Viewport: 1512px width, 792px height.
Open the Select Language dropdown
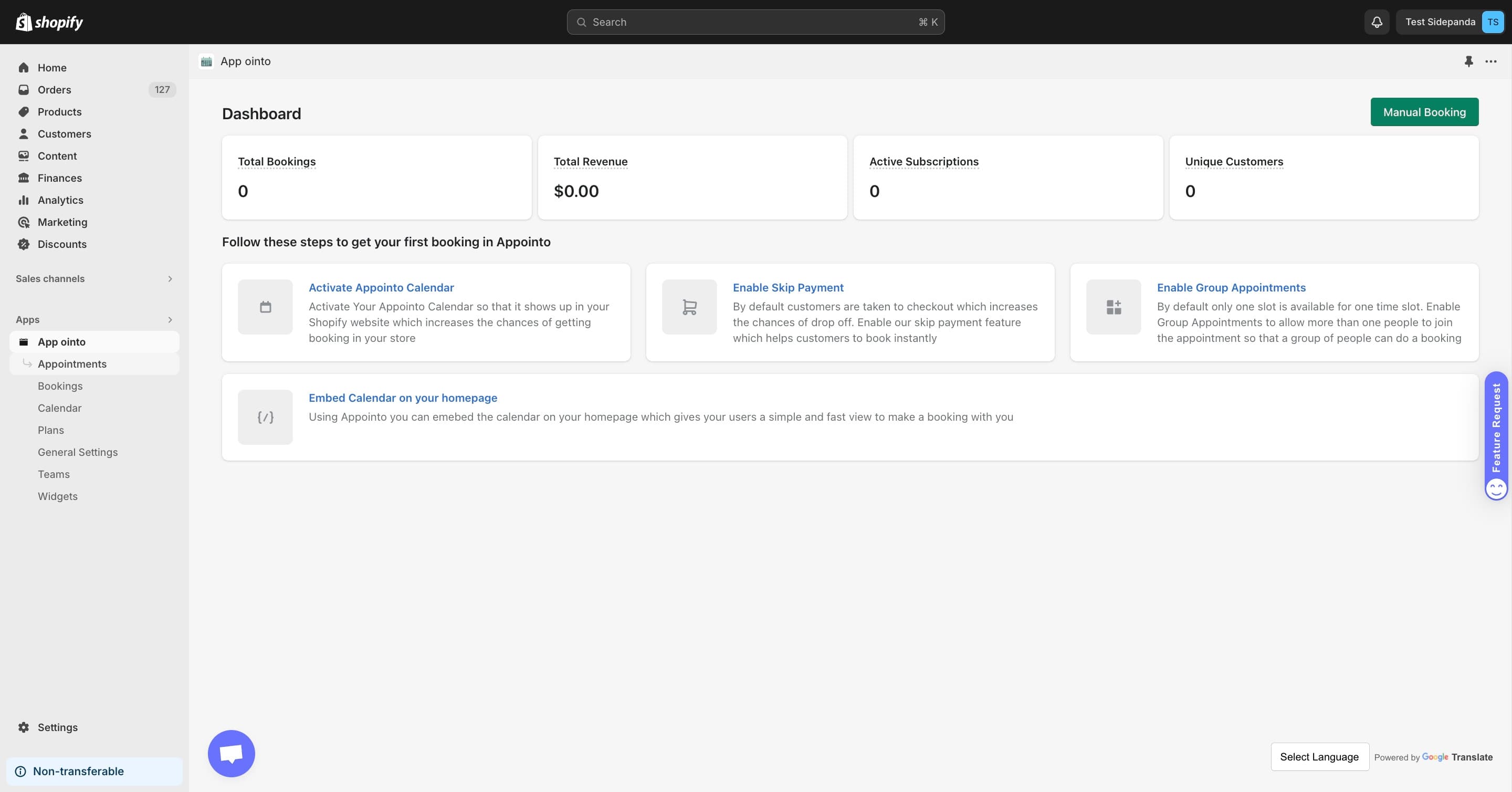(1319, 757)
